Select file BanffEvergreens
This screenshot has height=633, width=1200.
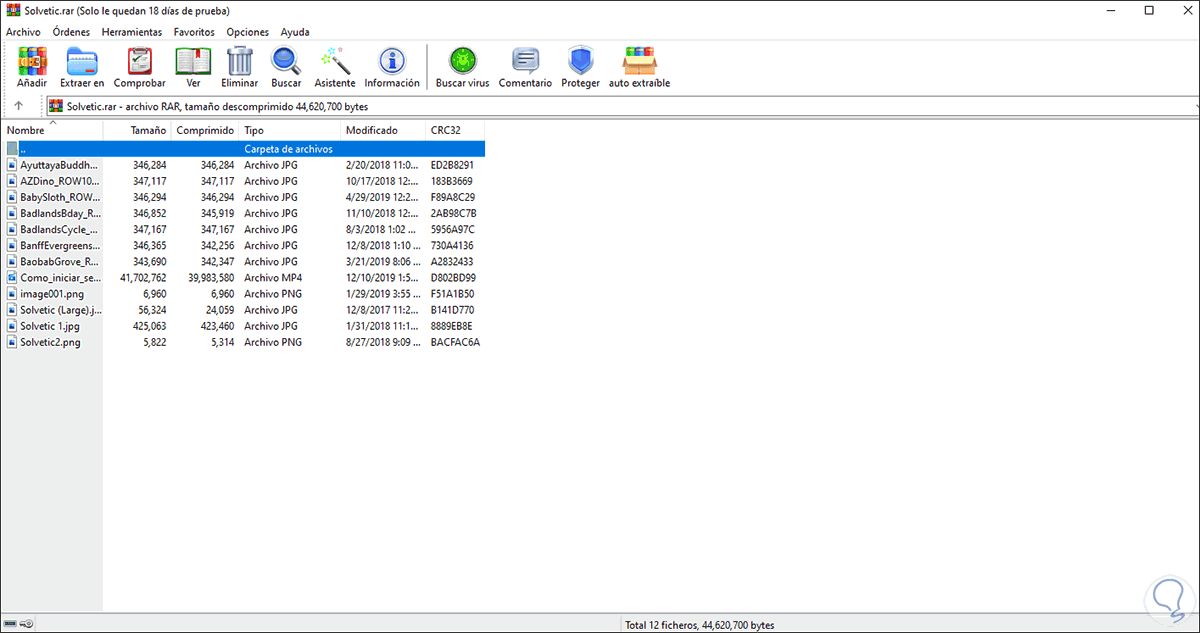point(60,245)
